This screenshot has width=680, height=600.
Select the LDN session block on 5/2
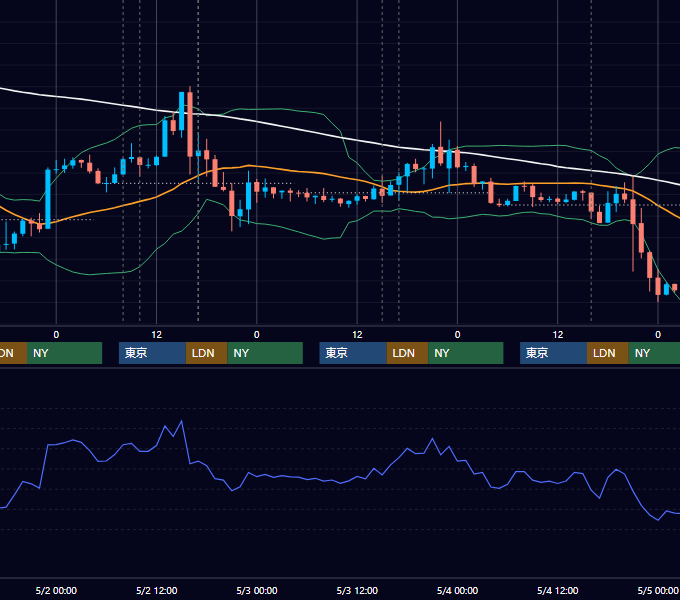(206, 353)
